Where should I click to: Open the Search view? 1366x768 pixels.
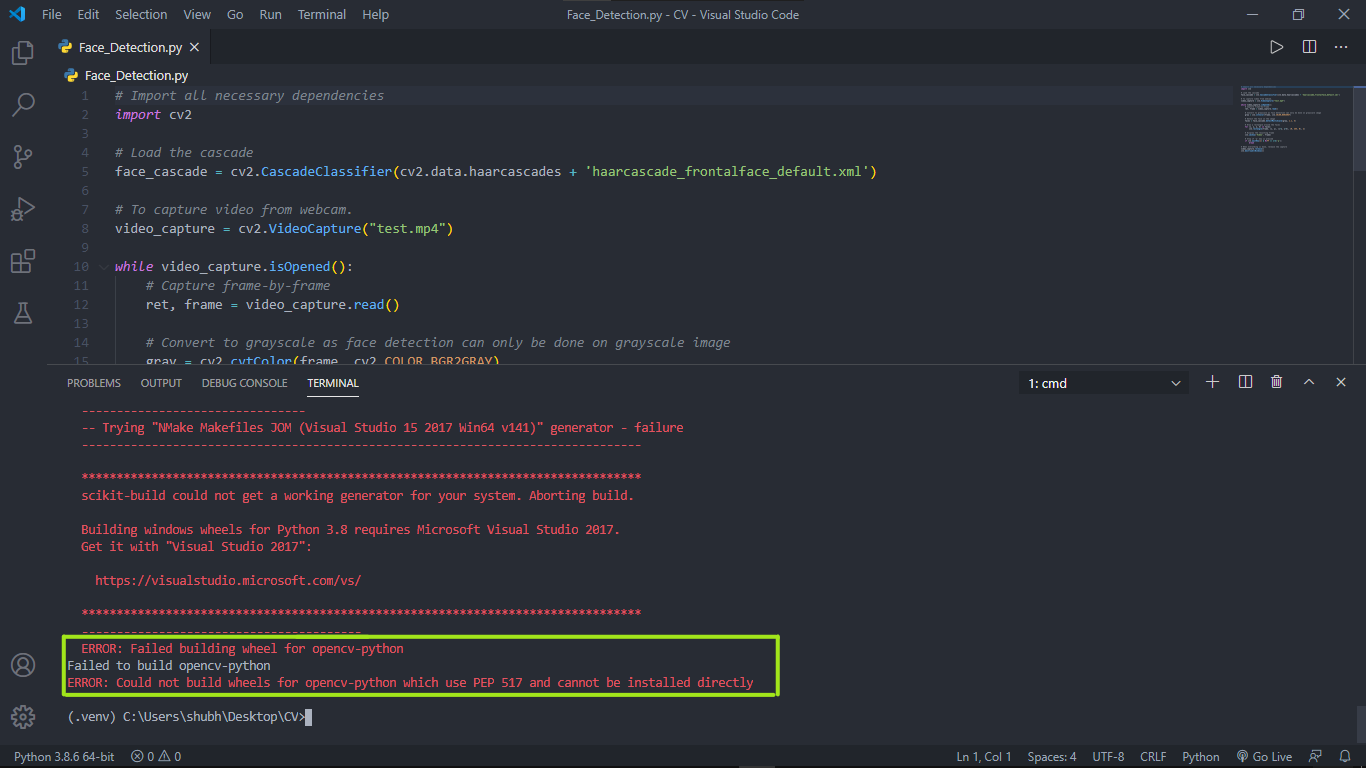coord(22,104)
